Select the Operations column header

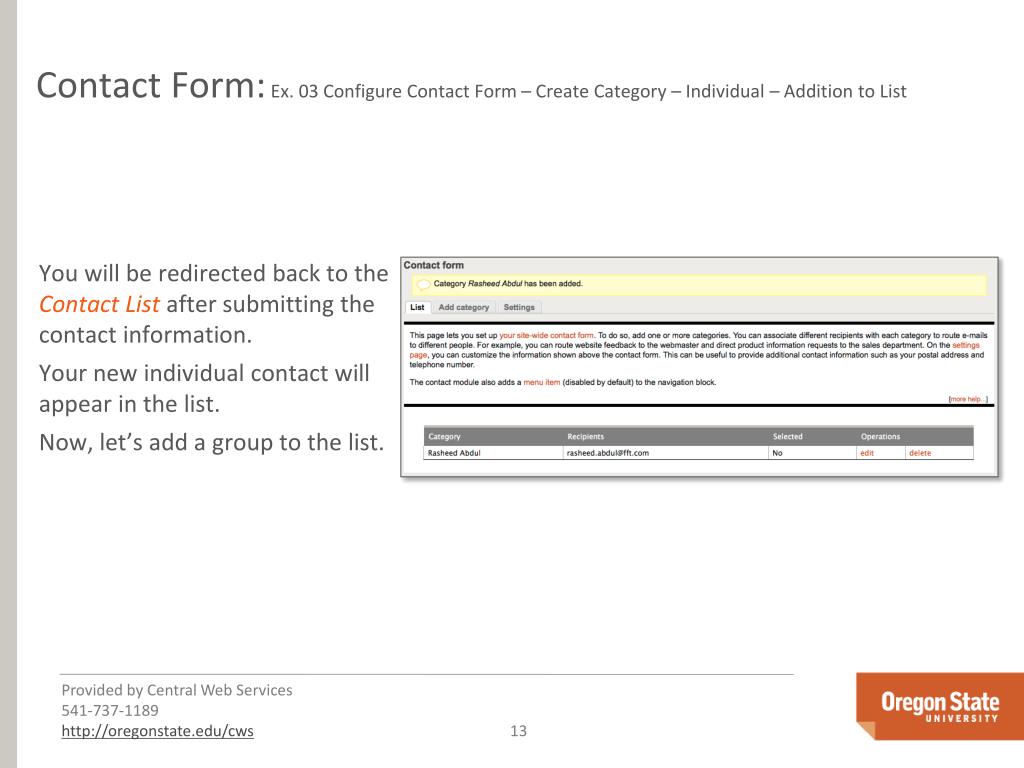tap(880, 437)
